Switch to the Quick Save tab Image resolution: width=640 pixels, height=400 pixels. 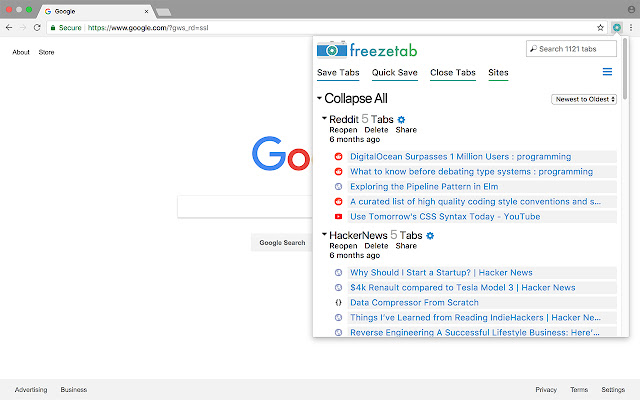(394, 73)
